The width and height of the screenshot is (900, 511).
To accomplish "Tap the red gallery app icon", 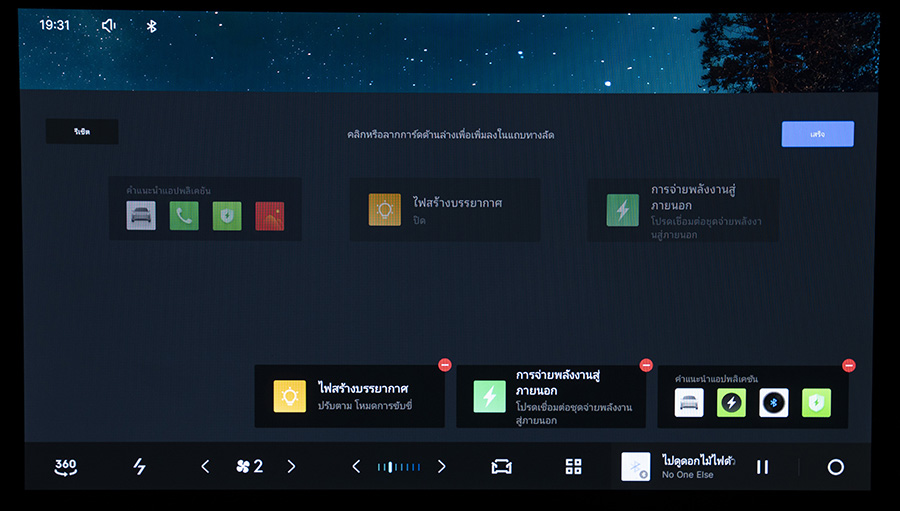I will (269, 216).
